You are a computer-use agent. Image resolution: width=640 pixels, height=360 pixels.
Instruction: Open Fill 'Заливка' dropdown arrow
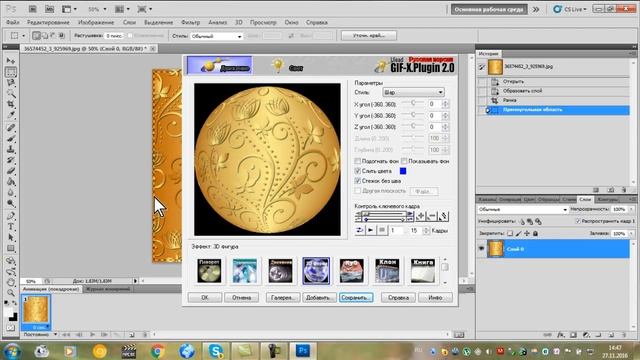pyautogui.click(x=631, y=233)
